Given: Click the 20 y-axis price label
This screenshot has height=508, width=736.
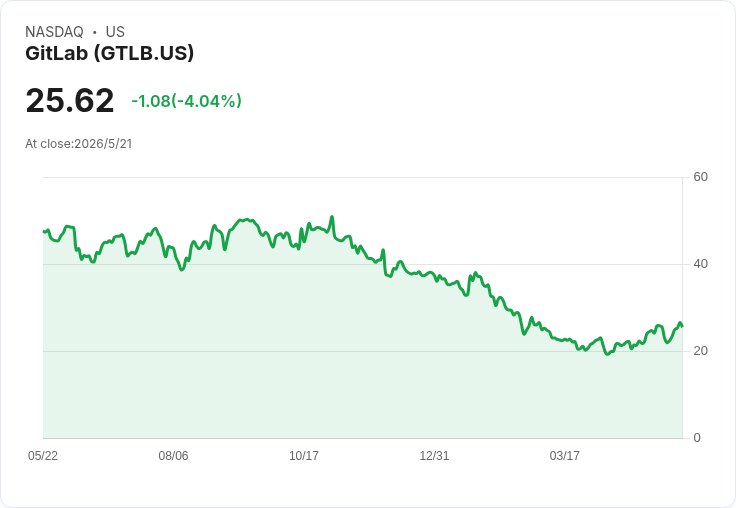Looking at the screenshot, I should click(700, 351).
